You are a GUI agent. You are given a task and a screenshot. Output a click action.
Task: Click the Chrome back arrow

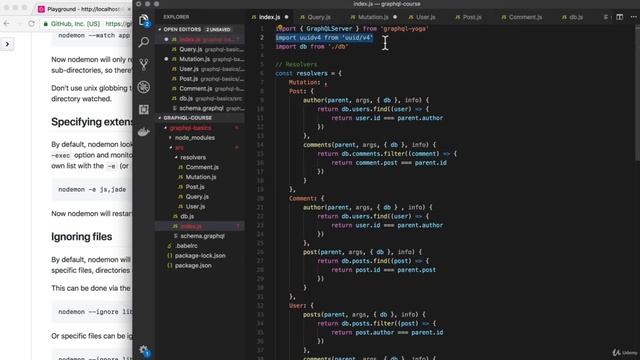pos(7,24)
